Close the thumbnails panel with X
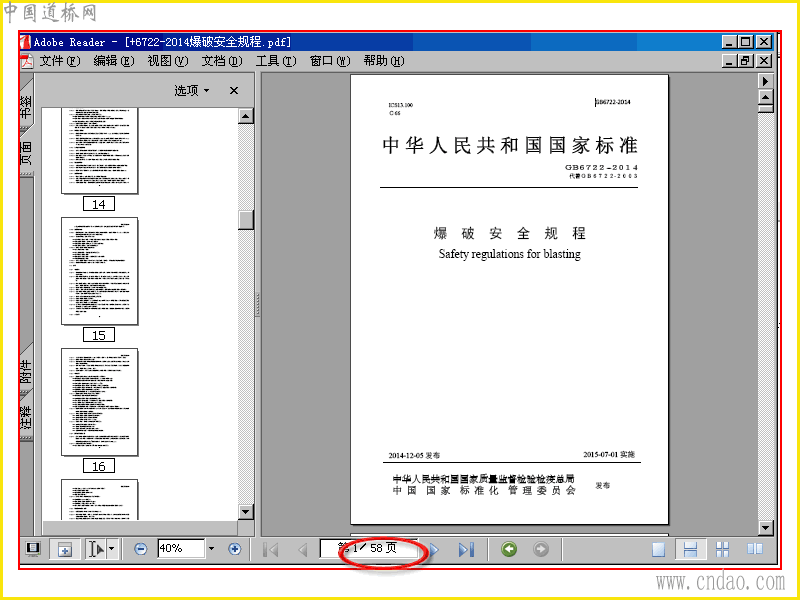800x600 pixels. pyautogui.click(x=234, y=90)
